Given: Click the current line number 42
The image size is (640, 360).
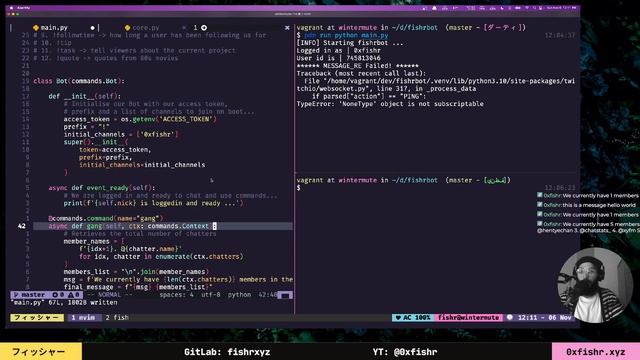Looking at the screenshot, I should 22,226.
